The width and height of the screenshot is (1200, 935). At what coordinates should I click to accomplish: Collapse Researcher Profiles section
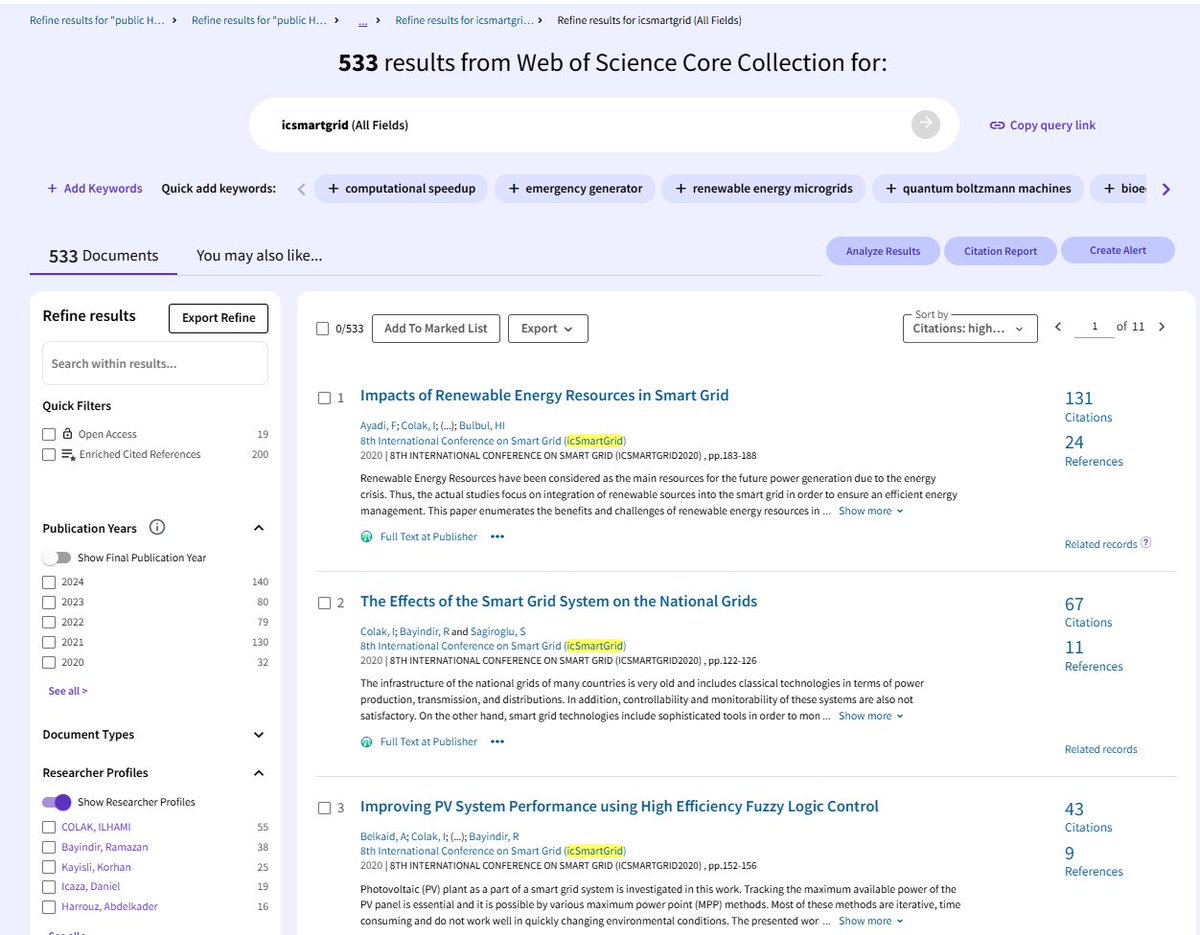tap(259, 773)
